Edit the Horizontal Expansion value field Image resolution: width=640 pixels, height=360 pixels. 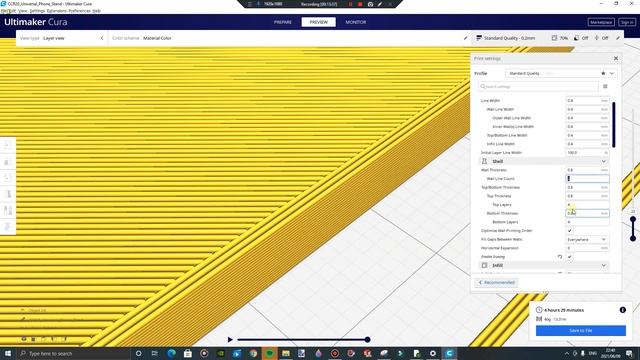587,248
